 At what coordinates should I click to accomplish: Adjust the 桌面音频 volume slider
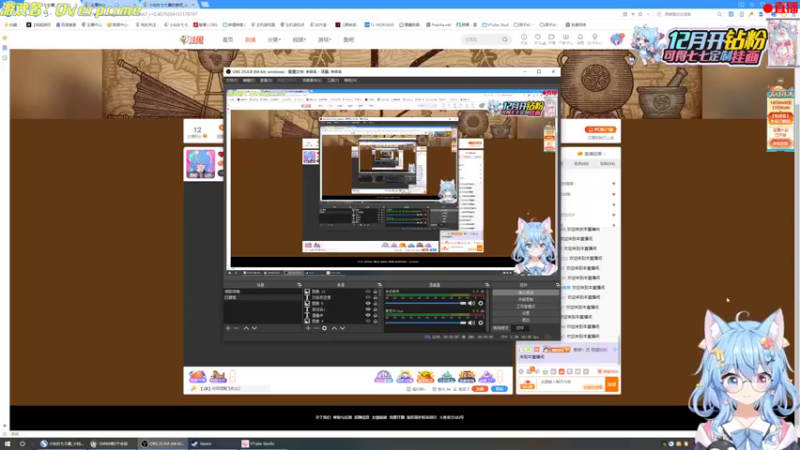[x=426, y=304]
